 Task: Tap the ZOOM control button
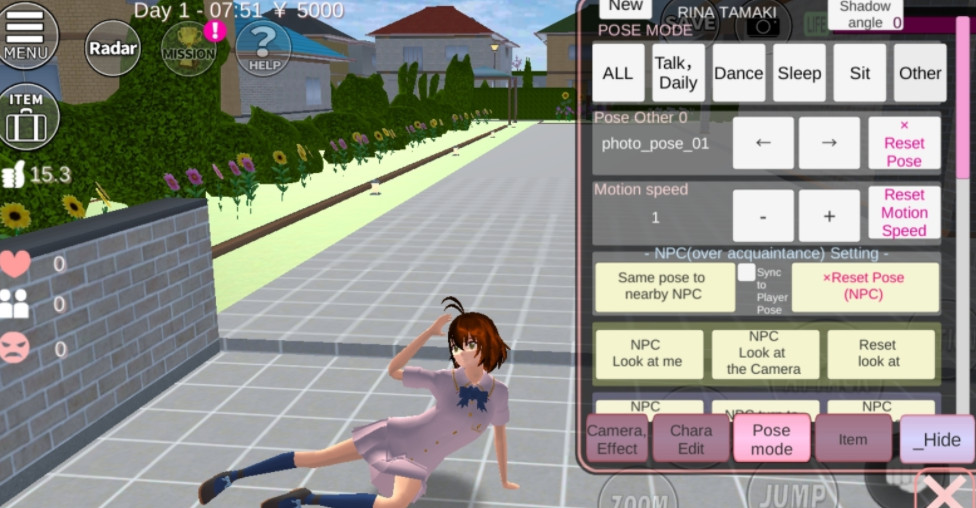(x=638, y=495)
